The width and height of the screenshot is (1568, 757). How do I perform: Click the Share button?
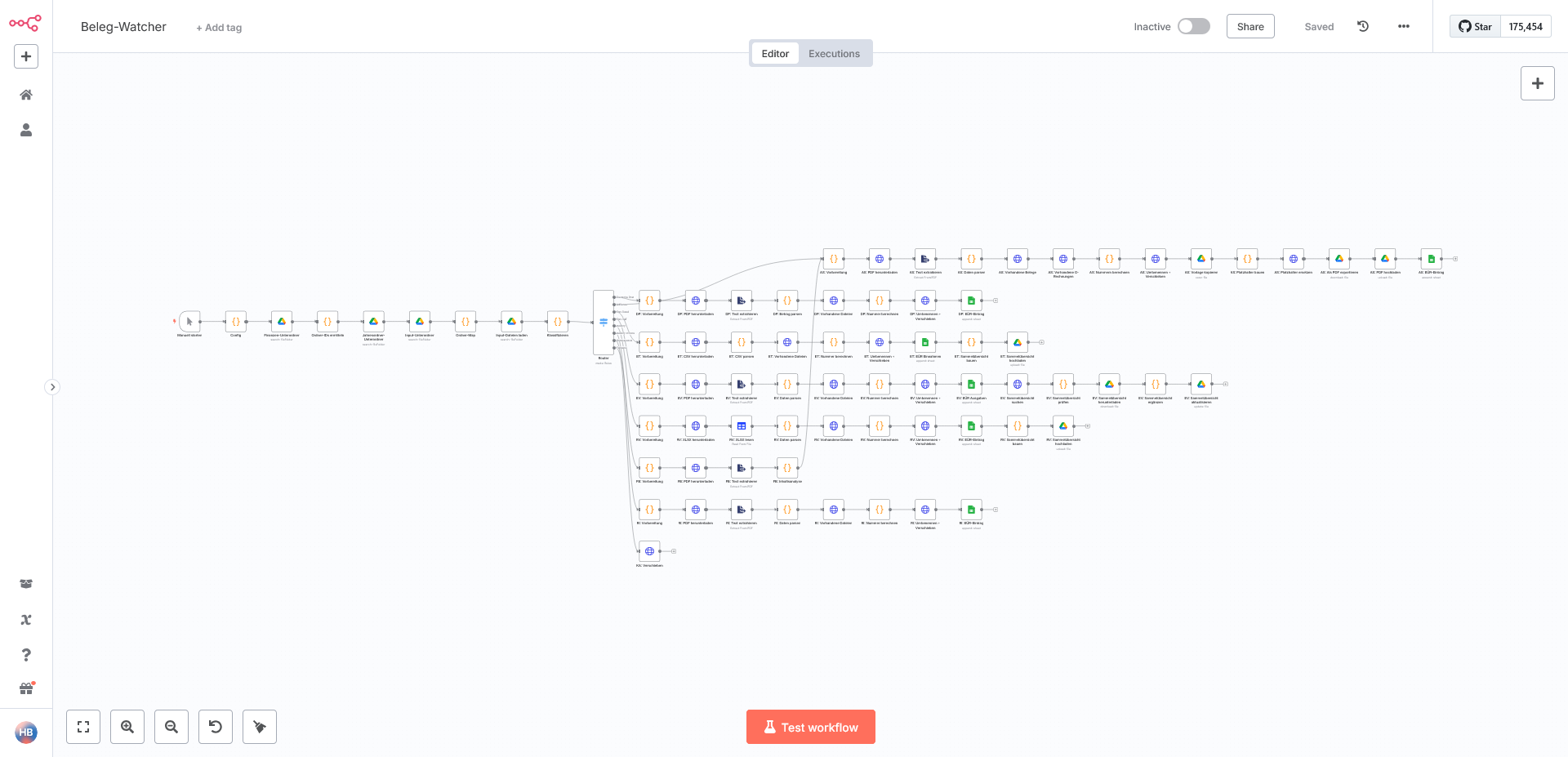pos(1250,26)
